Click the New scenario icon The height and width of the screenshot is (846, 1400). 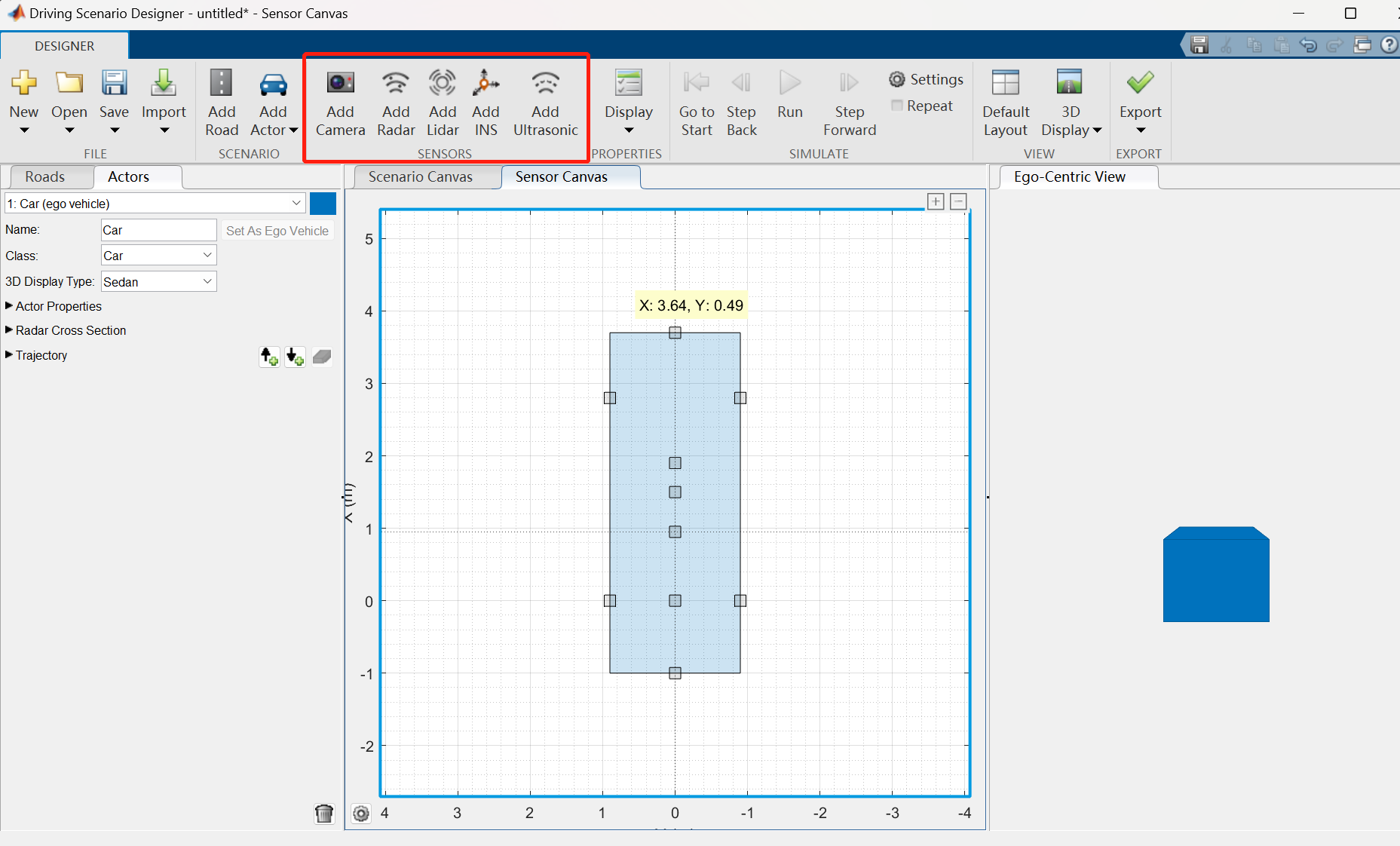click(24, 82)
